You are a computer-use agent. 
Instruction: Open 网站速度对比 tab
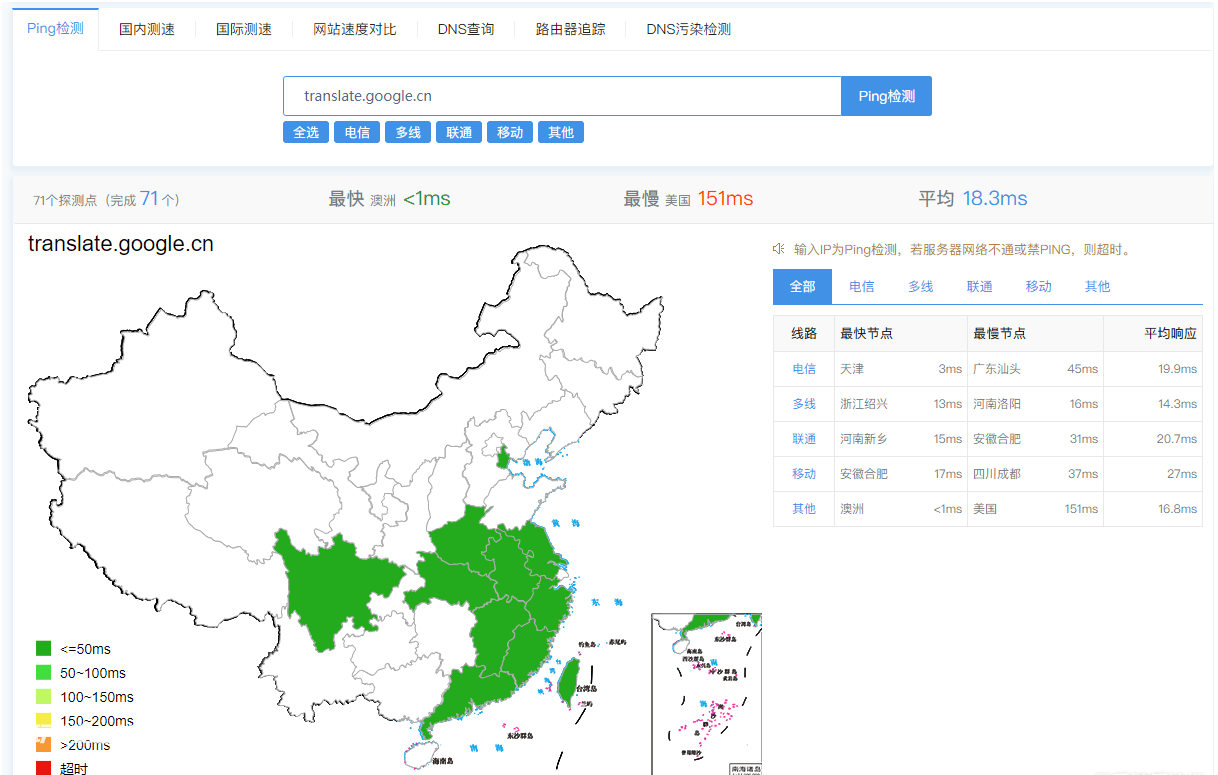(x=355, y=29)
